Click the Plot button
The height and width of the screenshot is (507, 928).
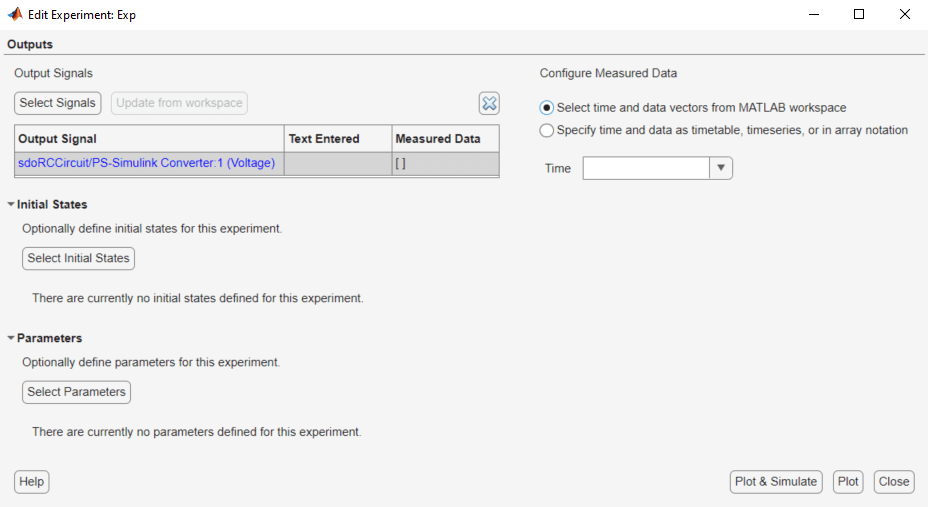[848, 482]
